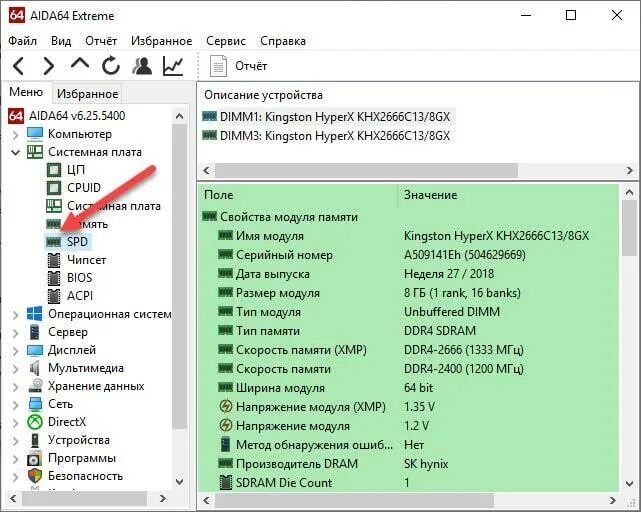The image size is (641, 512).
Task: Click the Мультимедиа speaker icon
Action: 35,368
